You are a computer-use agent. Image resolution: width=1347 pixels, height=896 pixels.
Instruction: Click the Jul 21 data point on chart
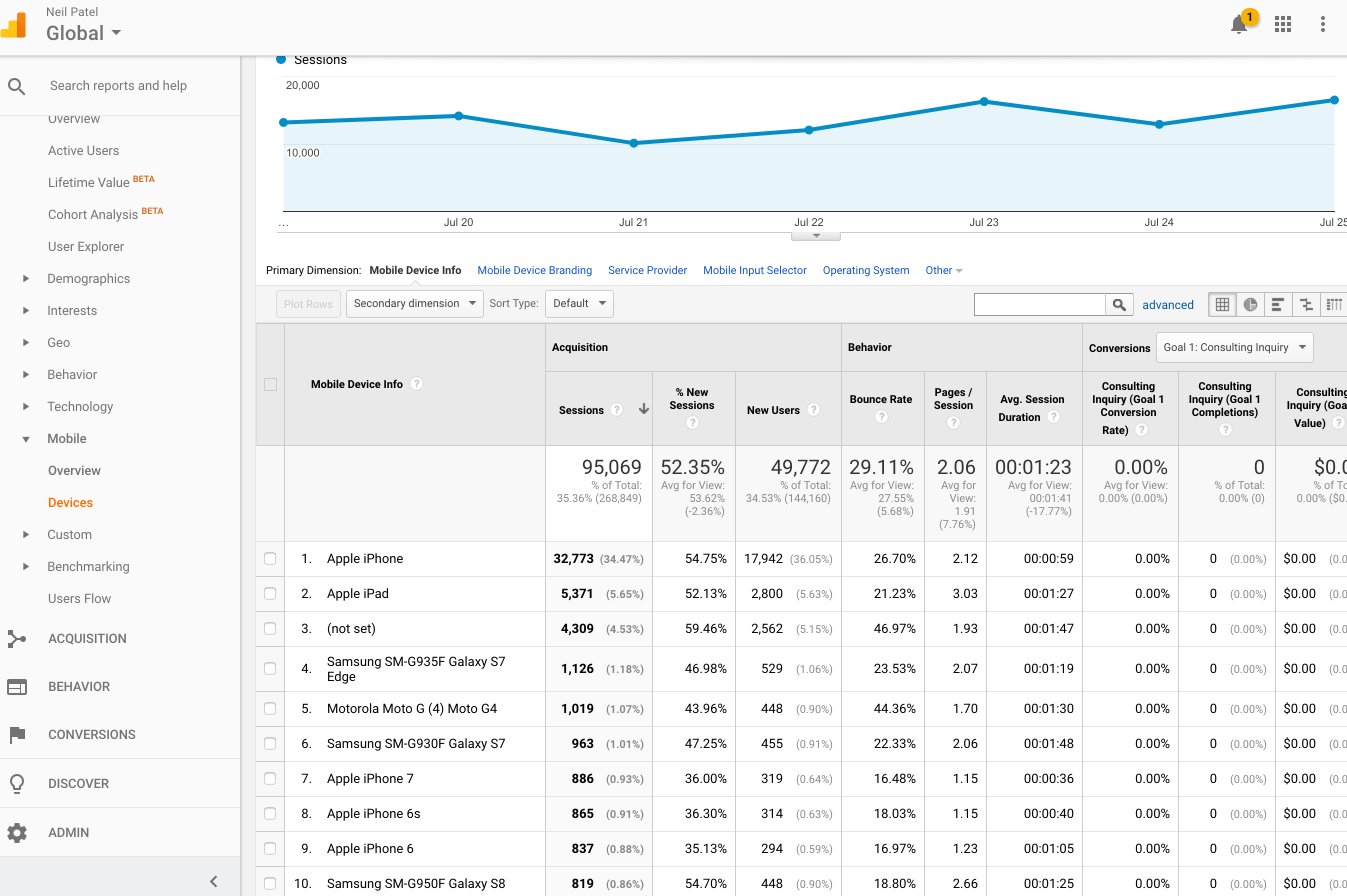click(x=634, y=143)
